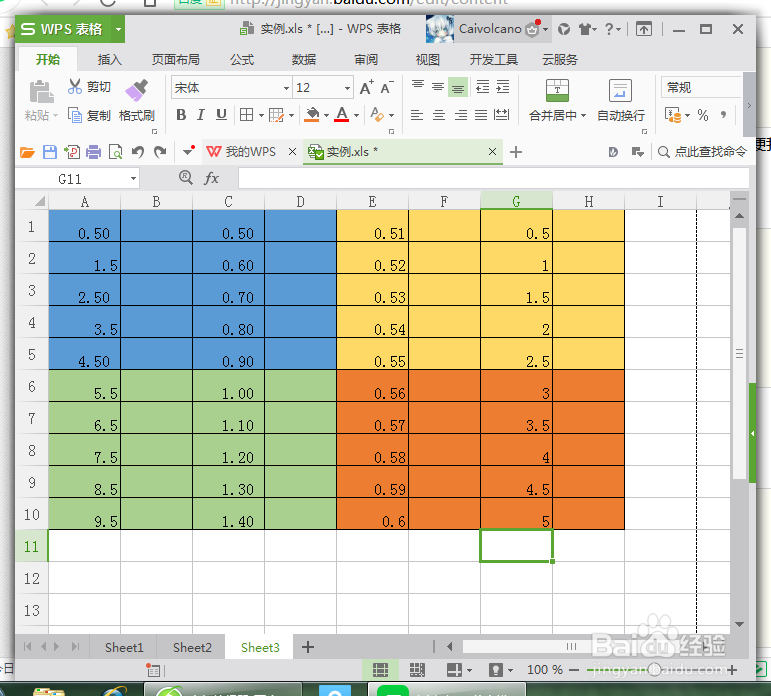
Task: Open the Formulas ribbon tab
Action: pos(242,60)
